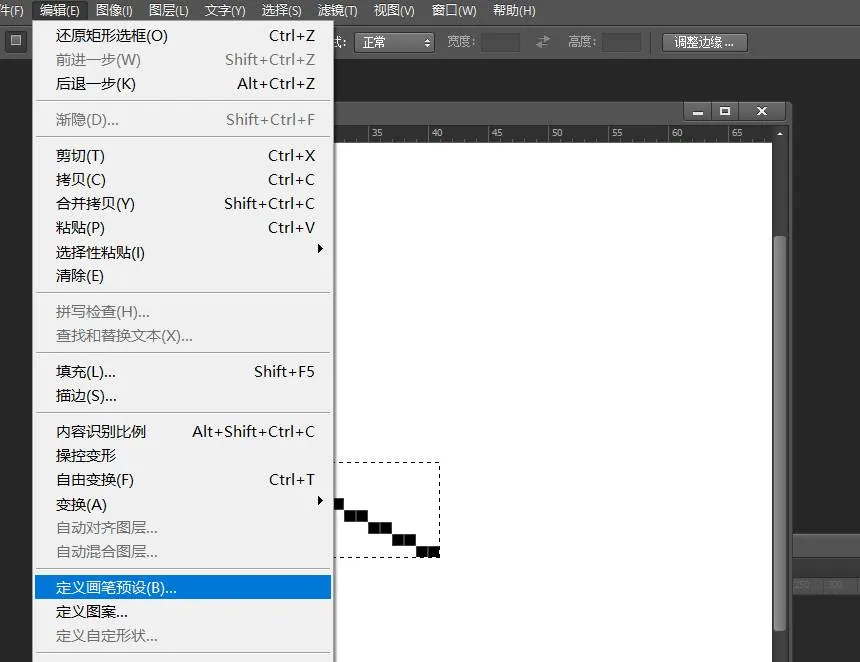Image resolution: width=860 pixels, height=662 pixels.
Task: Select 拷贝 menu item
Action: pyautogui.click(x=183, y=180)
